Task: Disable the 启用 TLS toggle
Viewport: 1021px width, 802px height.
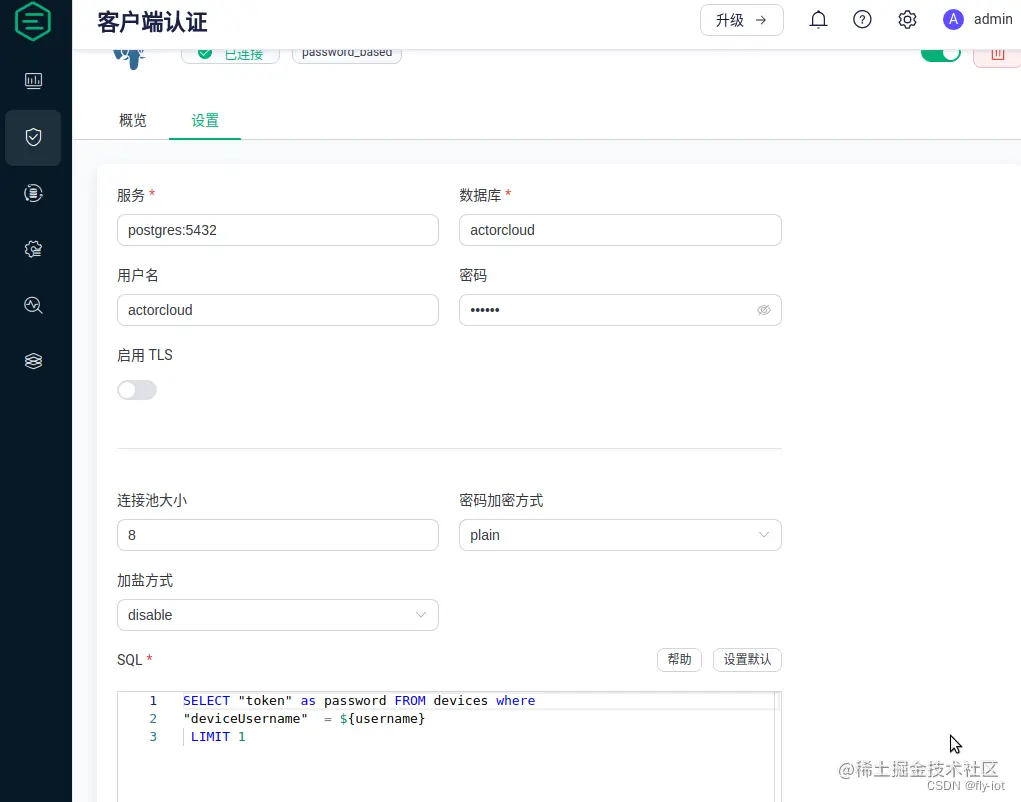Action: click(137, 390)
